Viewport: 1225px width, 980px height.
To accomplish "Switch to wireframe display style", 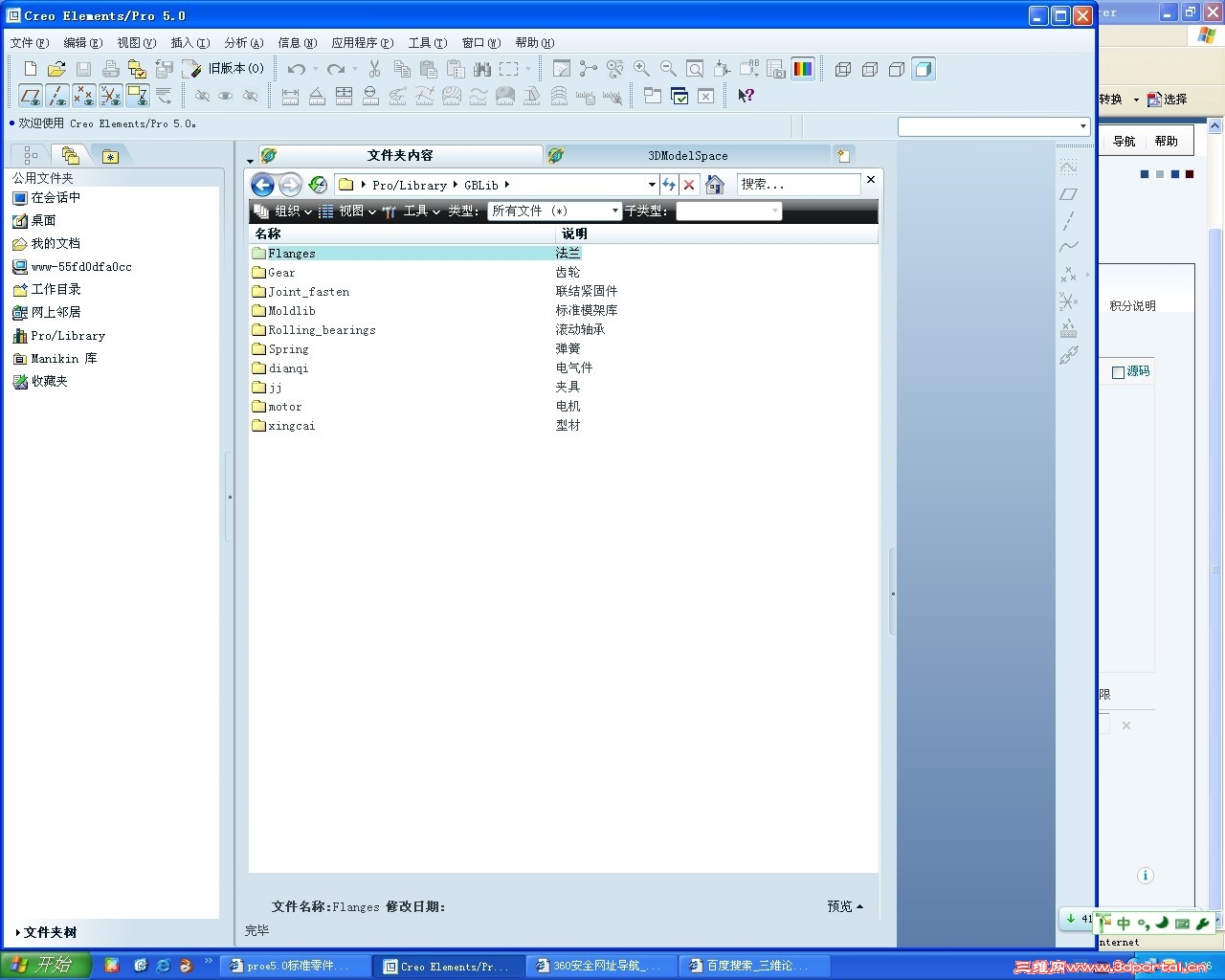I will pos(843,69).
